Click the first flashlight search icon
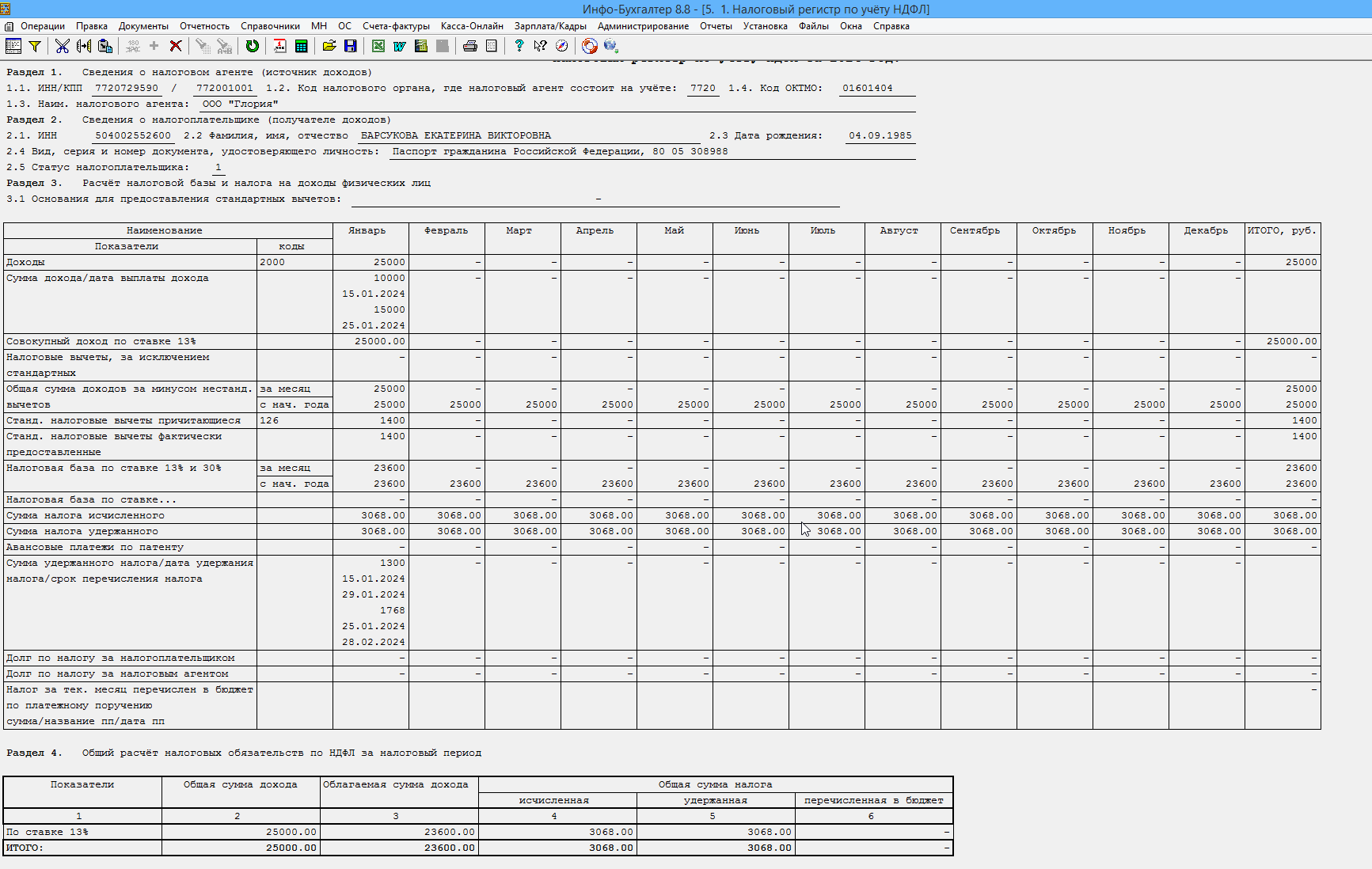 (x=203, y=46)
